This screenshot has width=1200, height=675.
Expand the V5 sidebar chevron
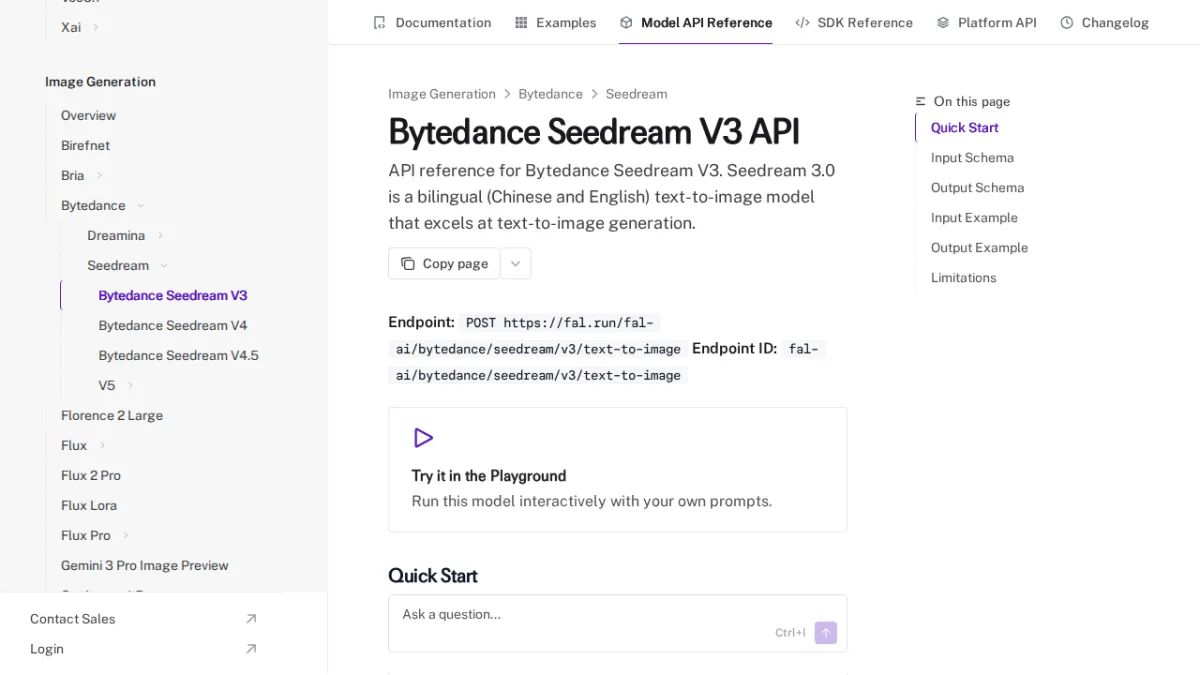pyautogui.click(x=130, y=386)
